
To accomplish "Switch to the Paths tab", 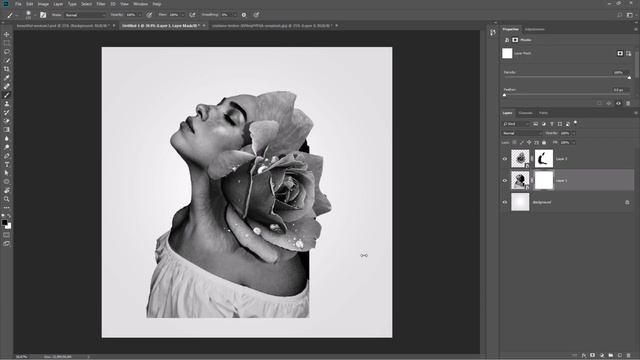I will coord(543,113).
